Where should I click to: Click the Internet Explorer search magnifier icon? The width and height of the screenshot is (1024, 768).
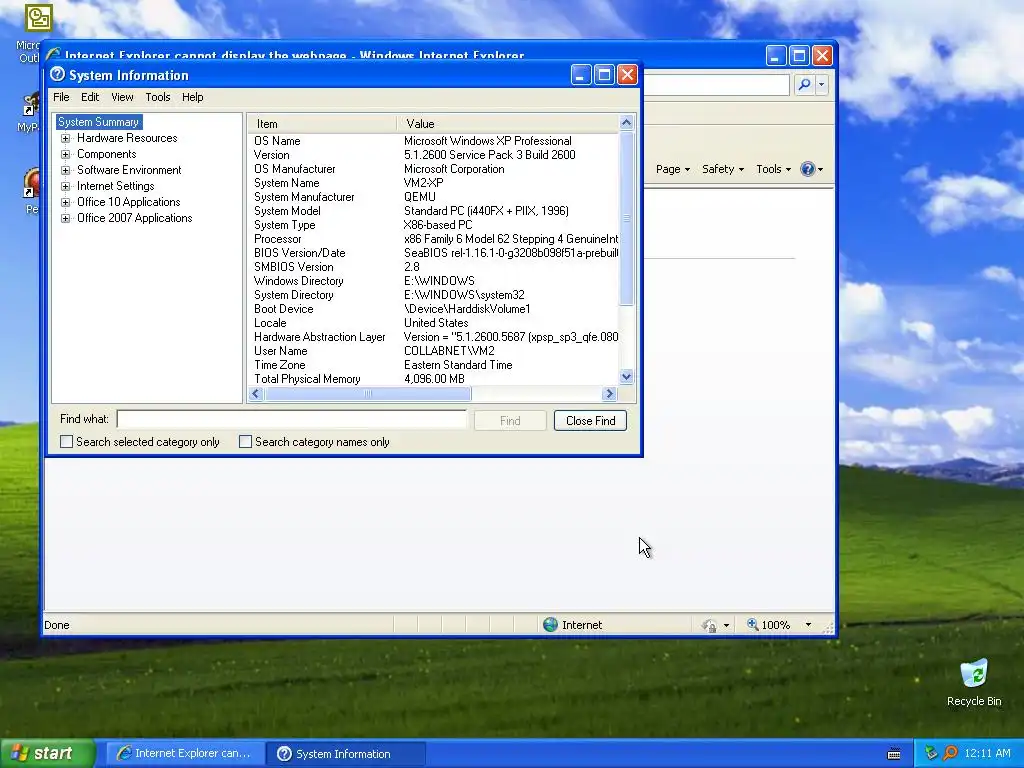805,84
